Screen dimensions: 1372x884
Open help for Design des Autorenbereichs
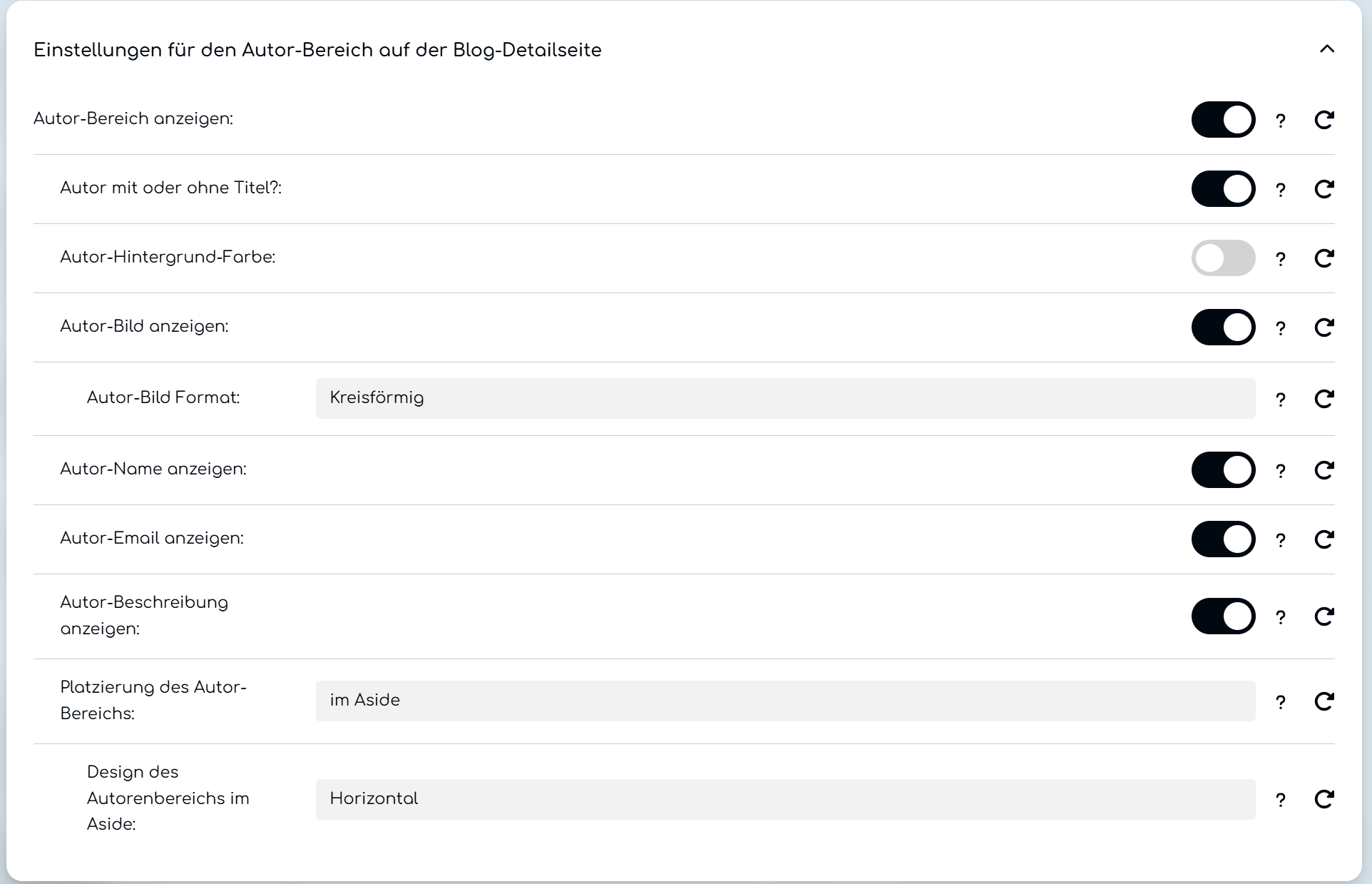[1281, 800]
